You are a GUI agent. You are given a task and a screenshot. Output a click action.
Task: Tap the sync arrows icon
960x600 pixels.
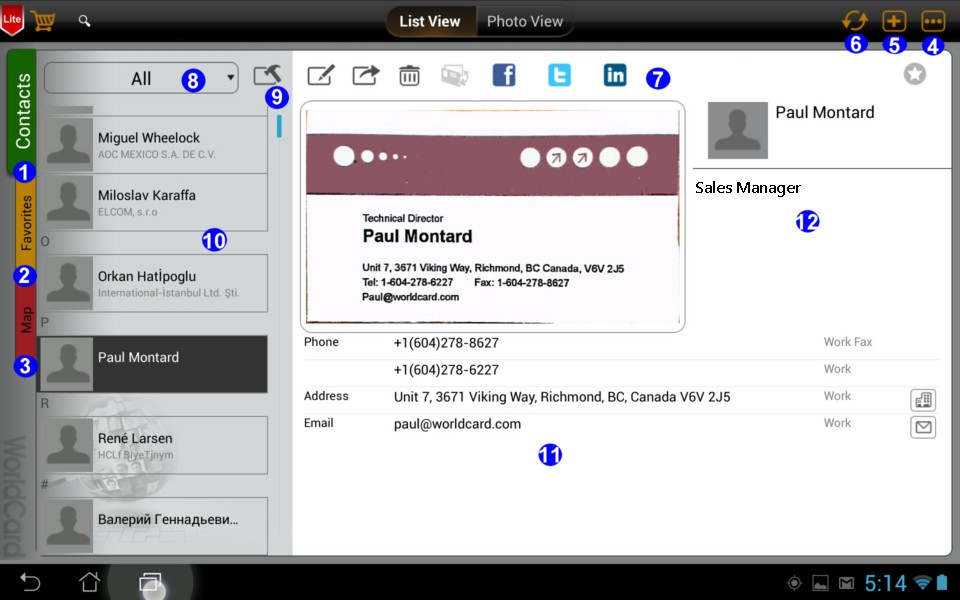click(x=854, y=21)
